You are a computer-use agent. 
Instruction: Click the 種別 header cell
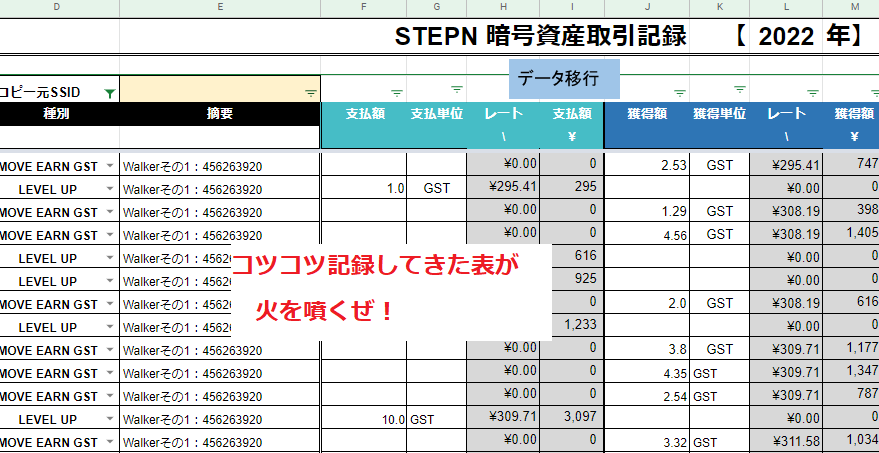59,114
